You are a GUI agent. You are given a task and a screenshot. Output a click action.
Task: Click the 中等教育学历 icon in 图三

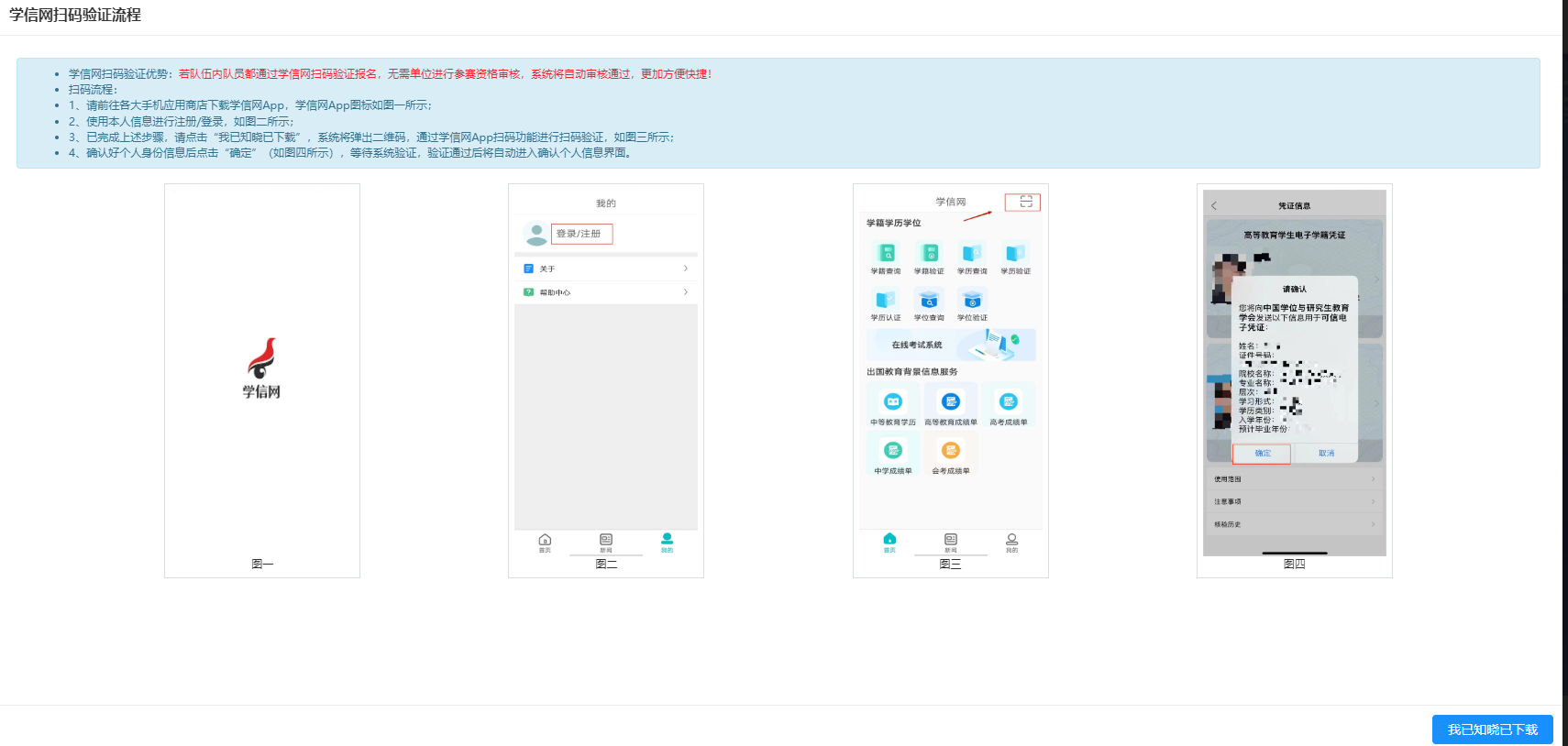[x=893, y=401]
